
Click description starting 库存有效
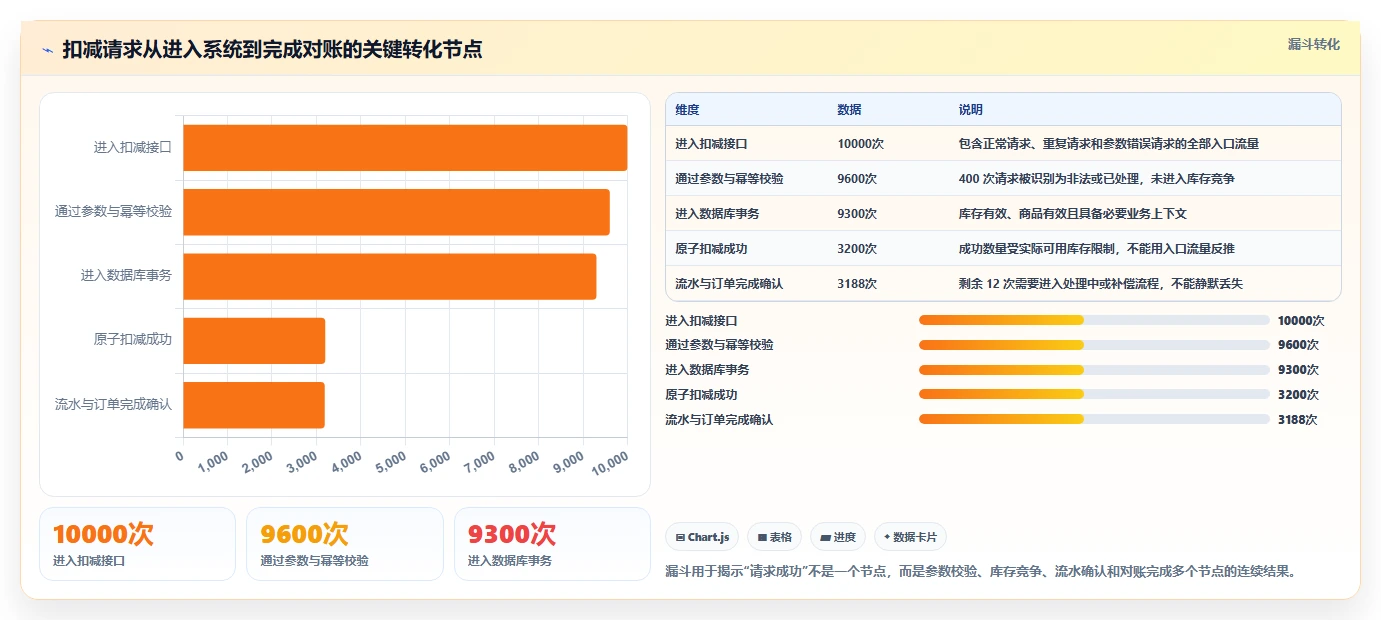[x=1072, y=214]
